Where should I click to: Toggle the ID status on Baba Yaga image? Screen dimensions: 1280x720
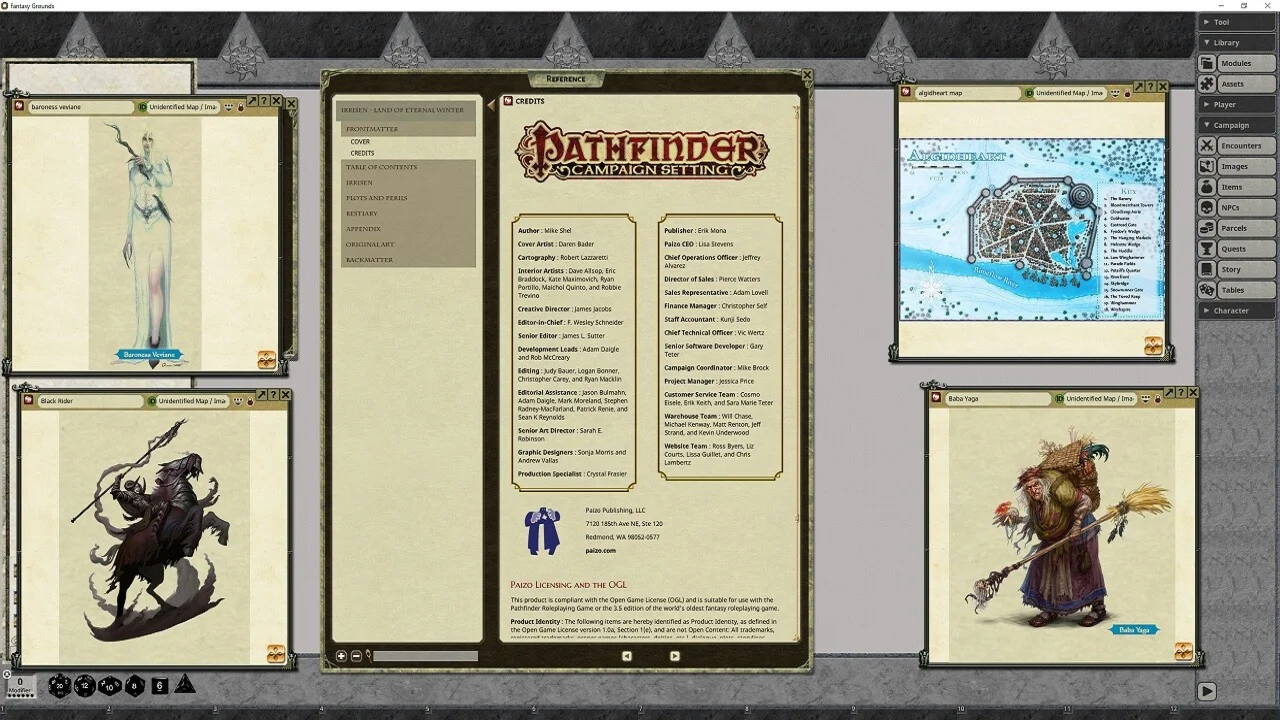tap(1060, 399)
